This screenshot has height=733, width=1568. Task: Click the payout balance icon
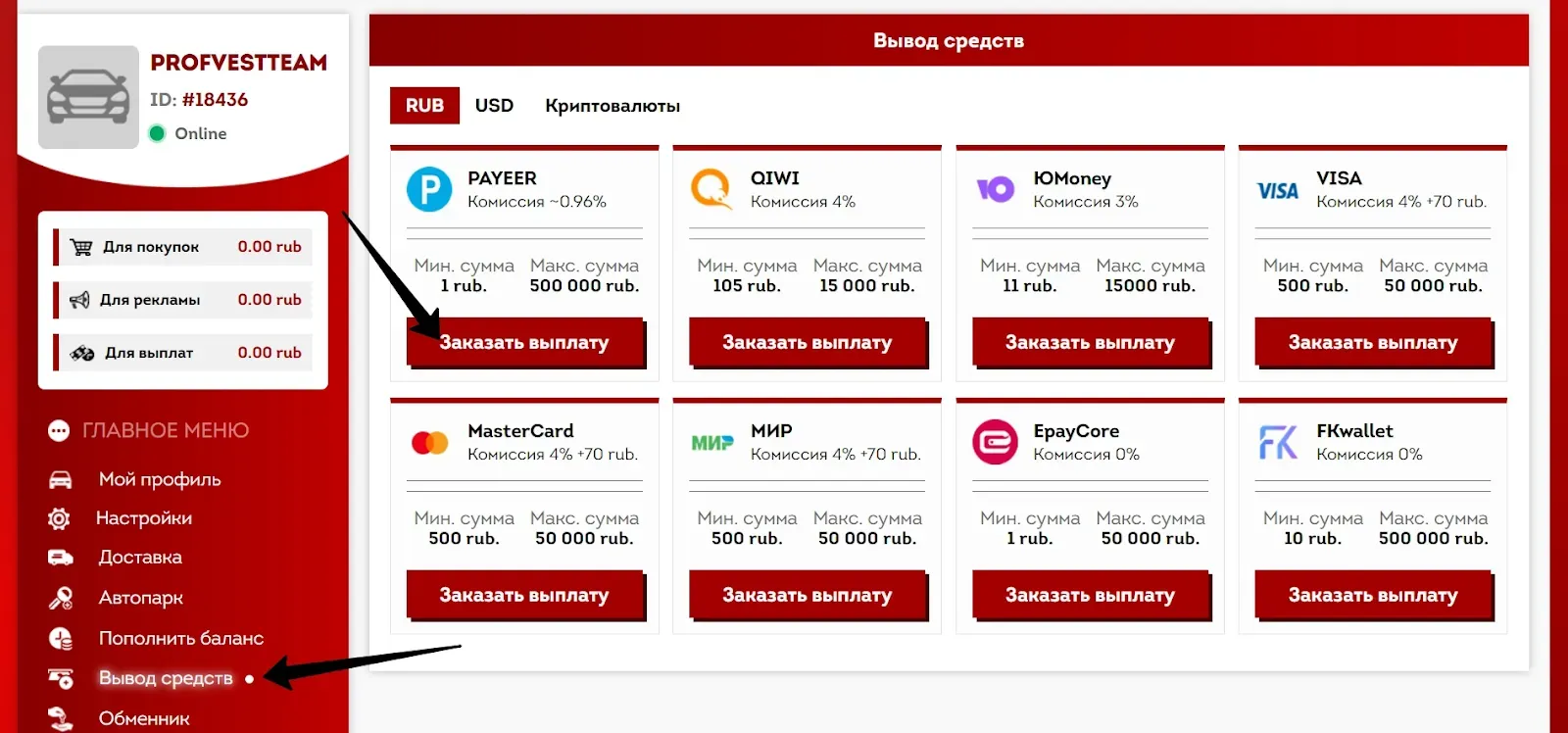(81, 353)
